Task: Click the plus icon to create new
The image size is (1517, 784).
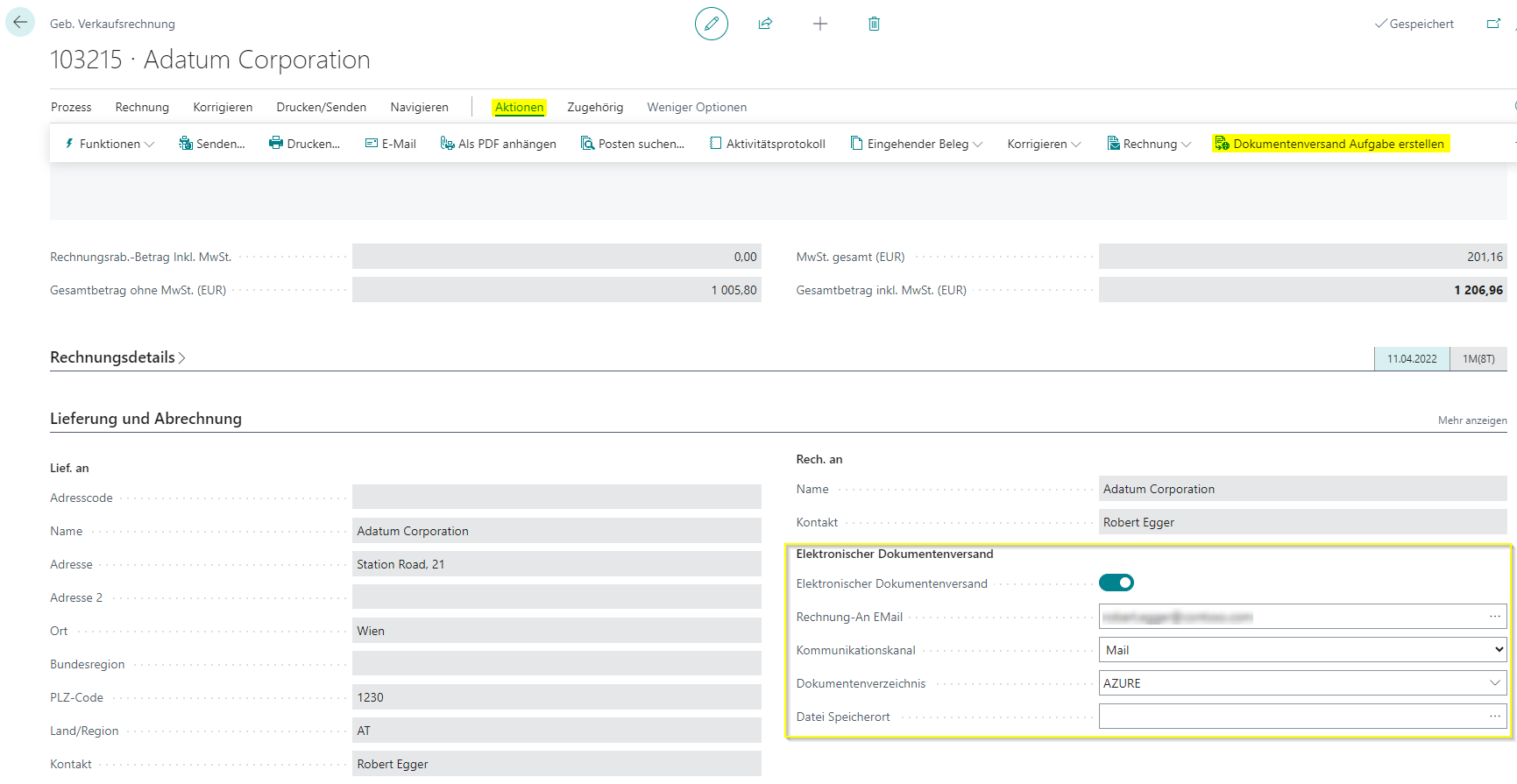Action: click(819, 24)
